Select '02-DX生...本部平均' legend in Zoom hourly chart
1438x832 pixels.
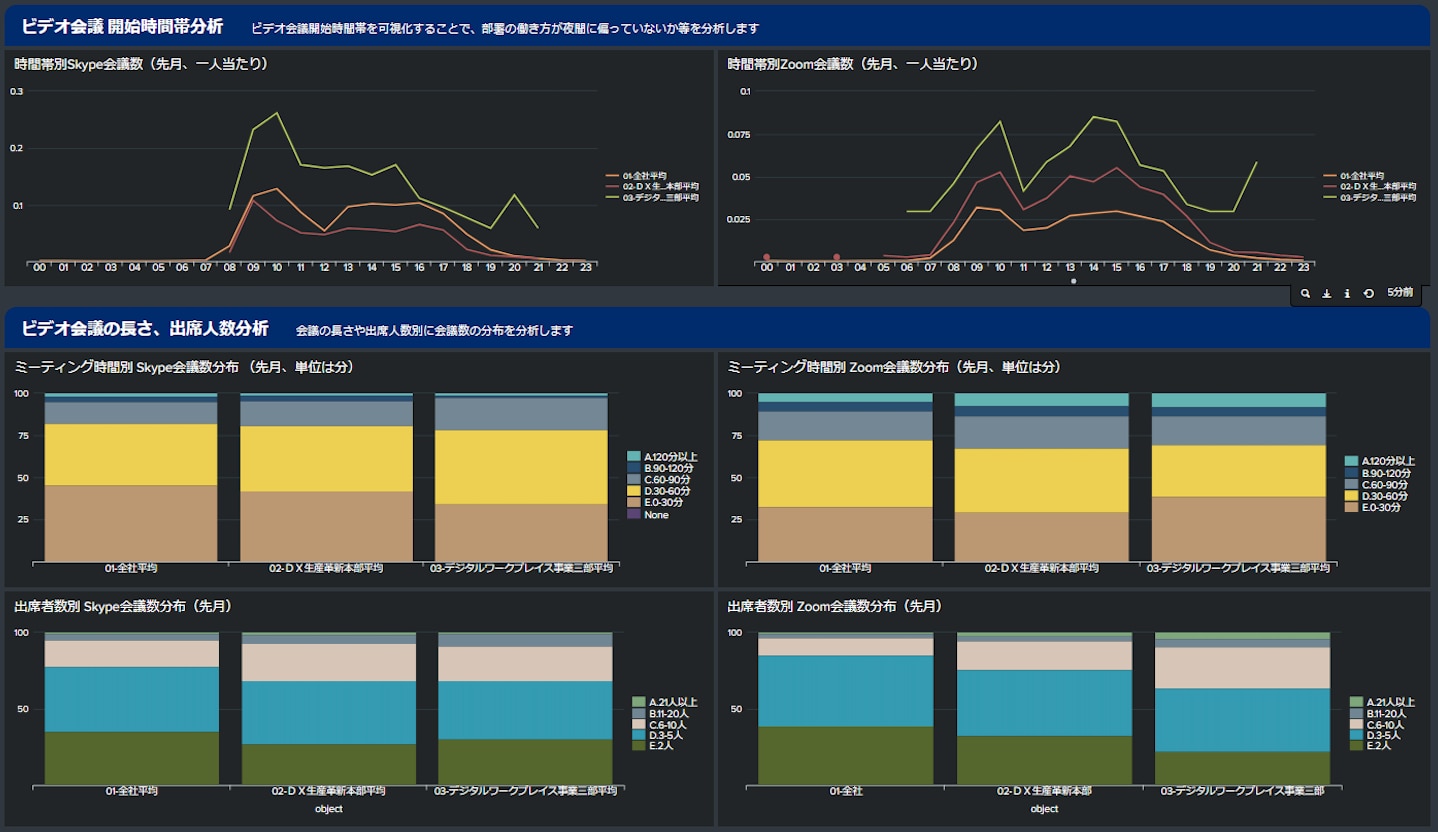(x=1369, y=186)
